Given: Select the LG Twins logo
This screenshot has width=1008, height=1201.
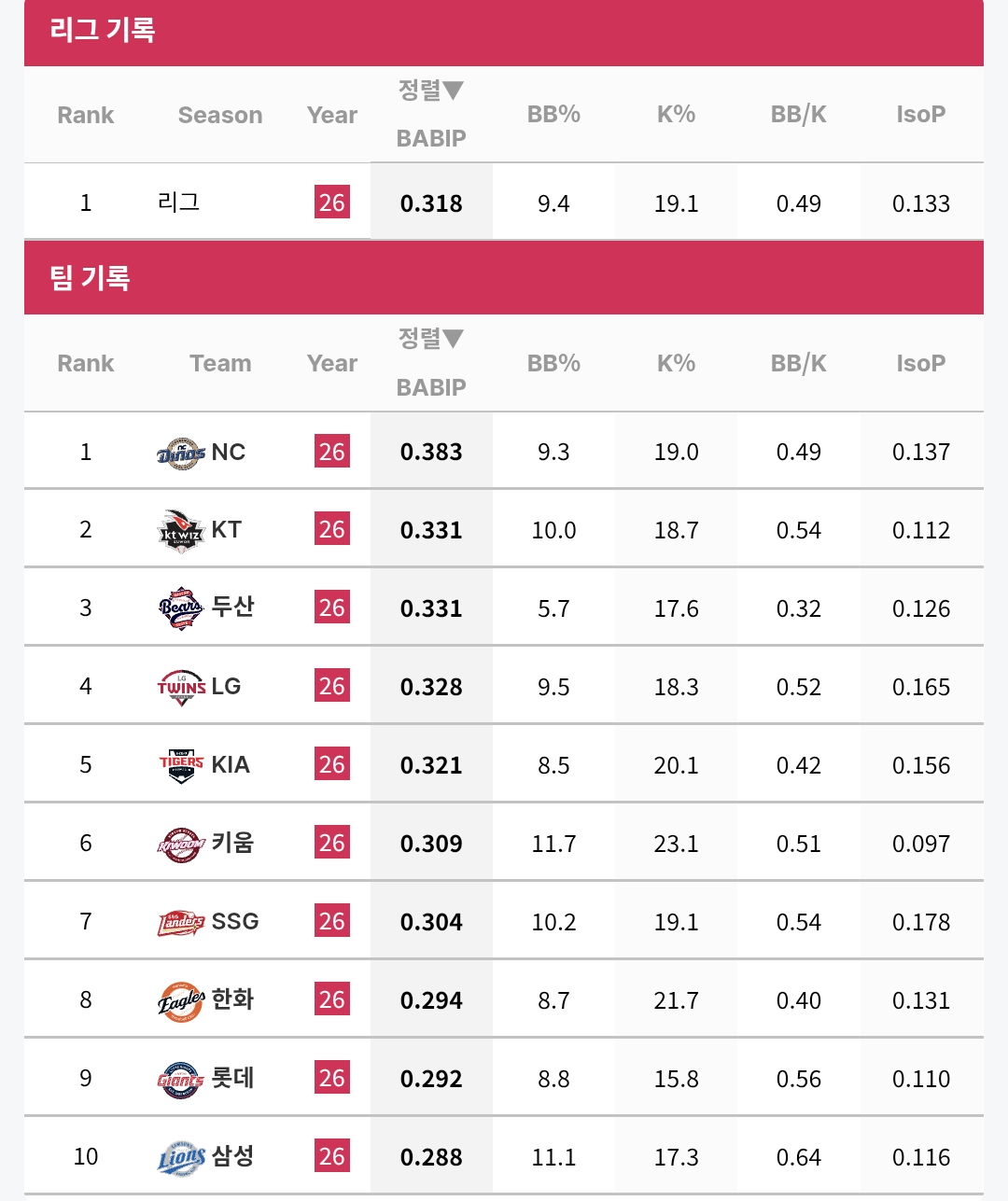Looking at the screenshot, I should [181, 688].
